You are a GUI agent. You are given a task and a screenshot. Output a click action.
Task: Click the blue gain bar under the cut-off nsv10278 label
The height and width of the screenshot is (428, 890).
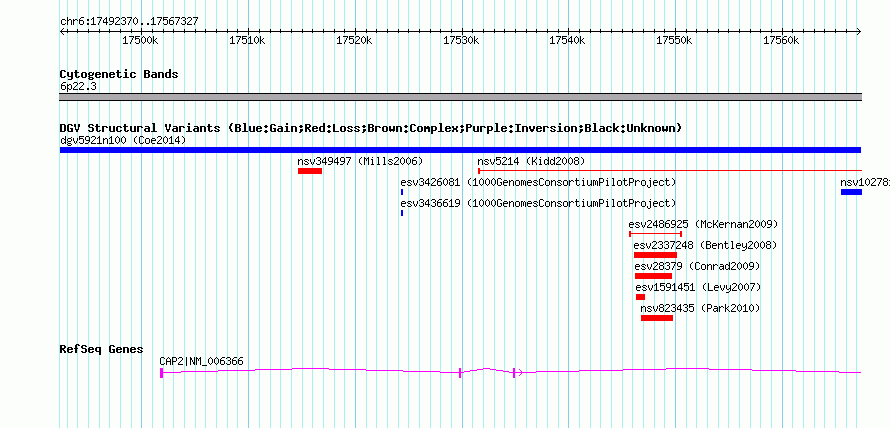851,192
